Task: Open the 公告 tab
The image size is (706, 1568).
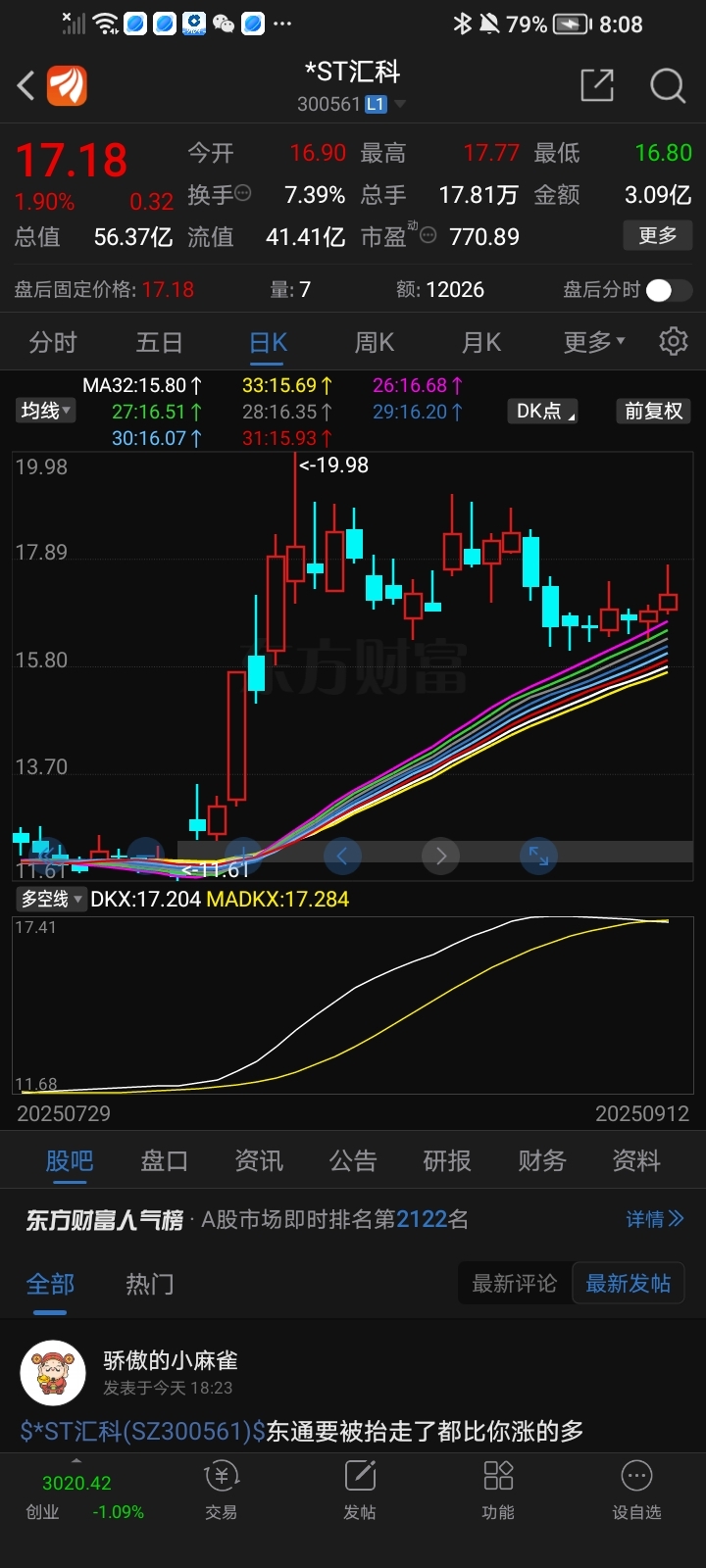Action: pos(353,1161)
